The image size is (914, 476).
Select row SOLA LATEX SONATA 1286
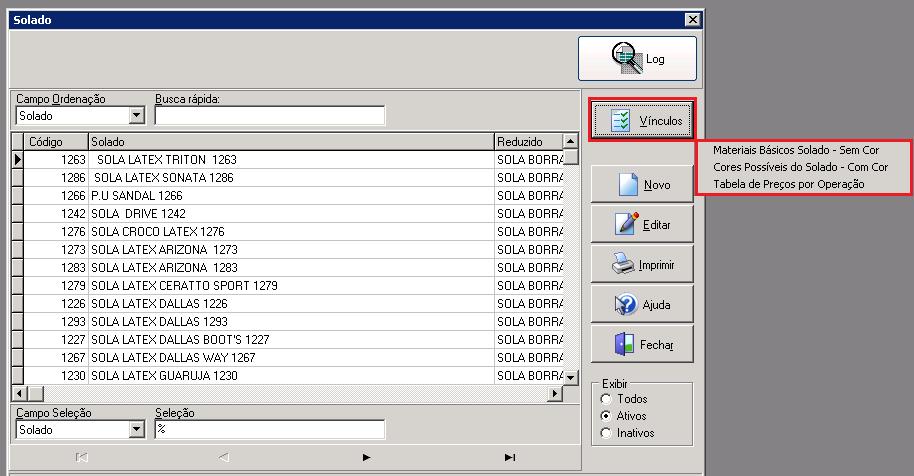pyautogui.click(x=293, y=178)
